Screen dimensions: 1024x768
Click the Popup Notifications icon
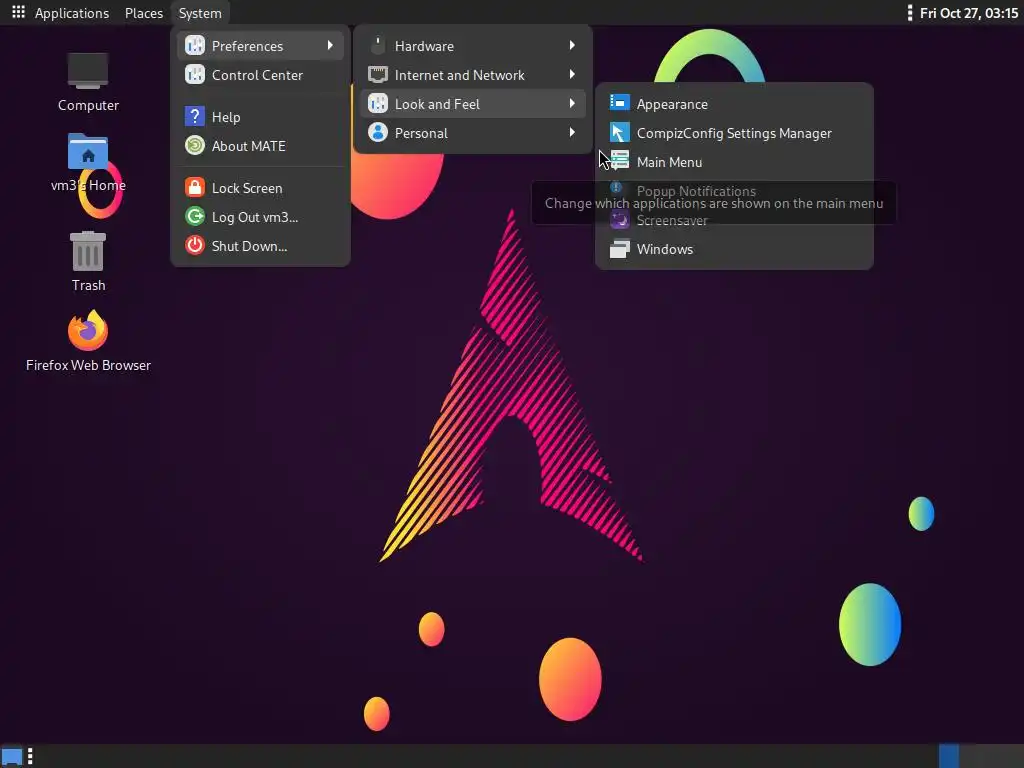(x=616, y=188)
